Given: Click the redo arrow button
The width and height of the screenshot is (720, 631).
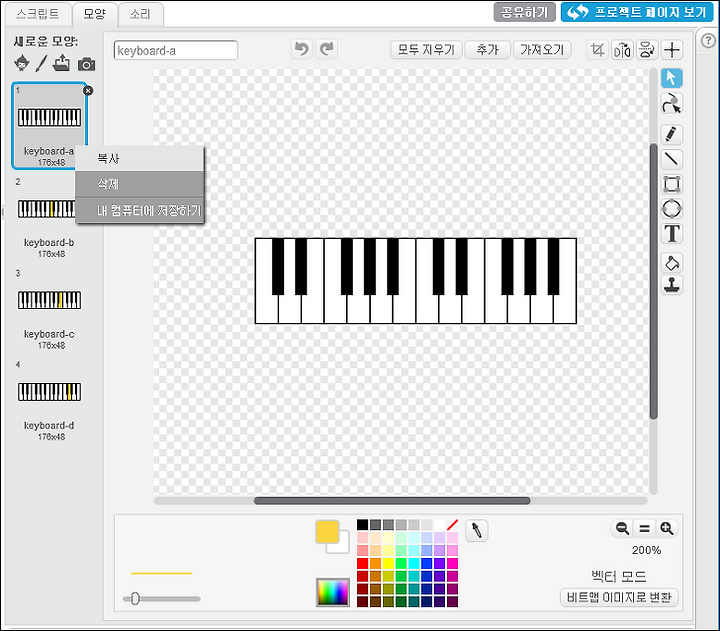Looking at the screenshot, I should point(327,49).
